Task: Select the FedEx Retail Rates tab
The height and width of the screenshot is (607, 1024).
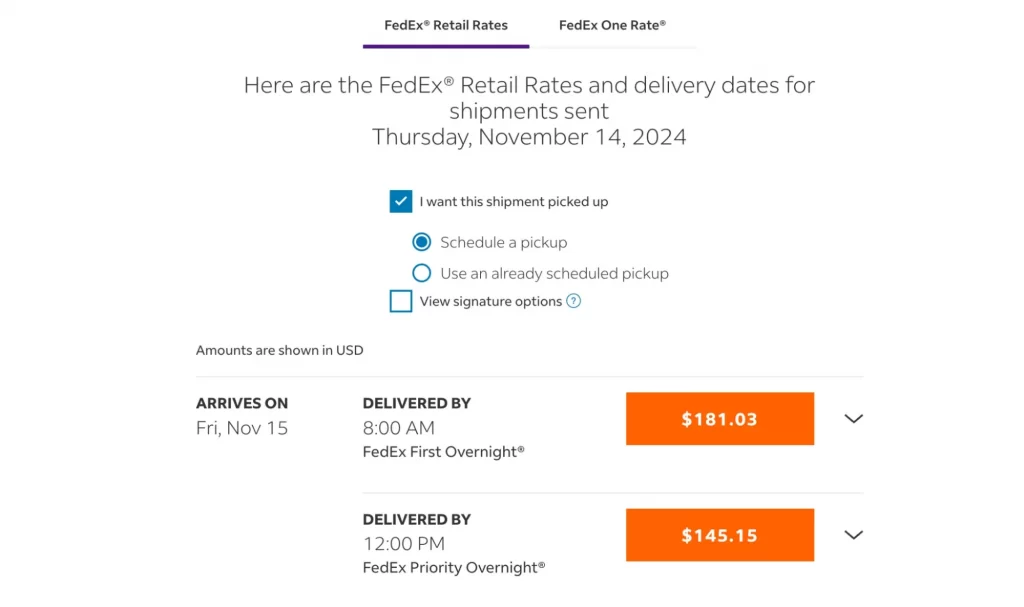Action: pyautogui.click(x=446, y=25)
